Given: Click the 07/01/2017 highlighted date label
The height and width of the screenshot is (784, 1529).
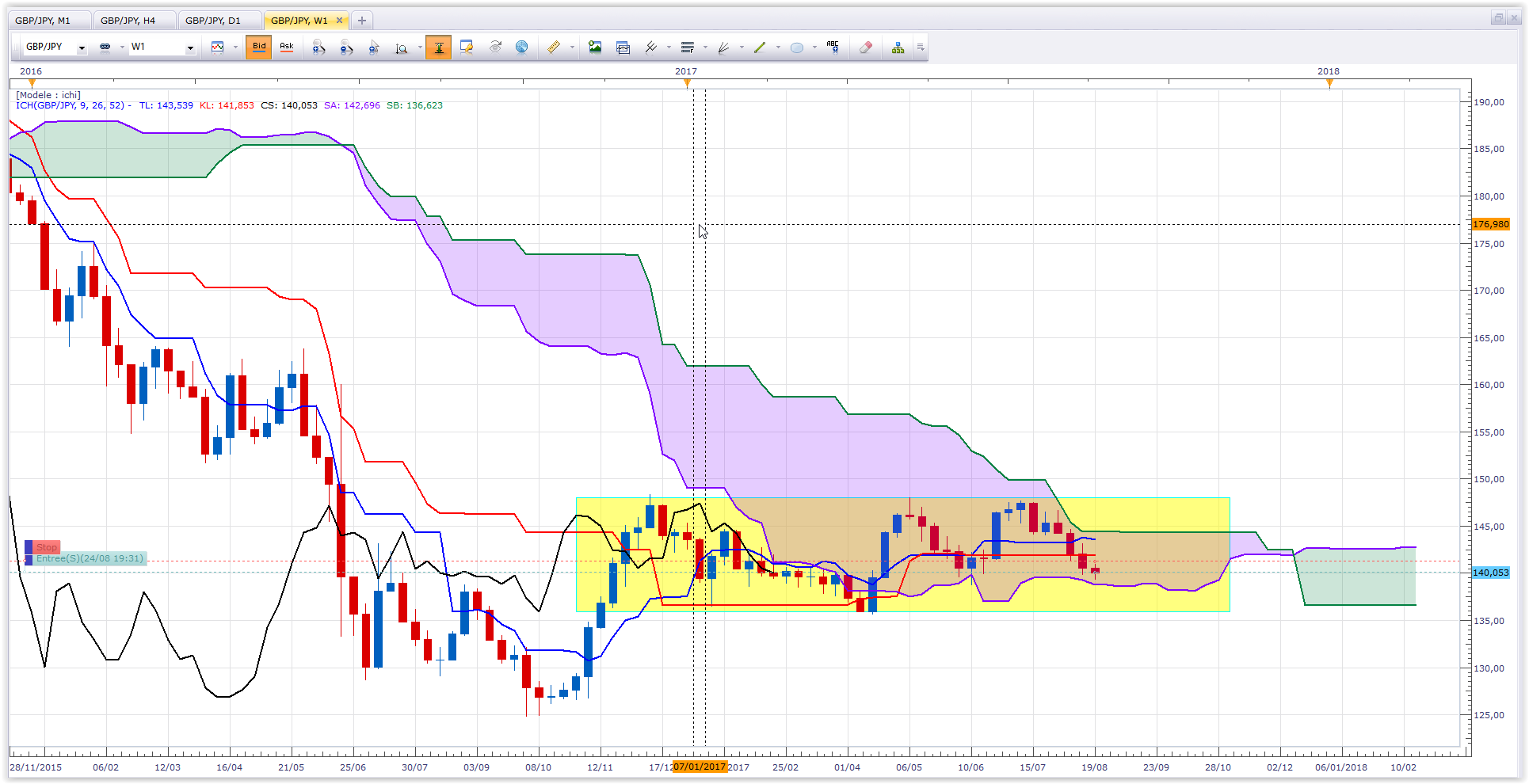Looking at the screenshot, I should coord(700,767).
